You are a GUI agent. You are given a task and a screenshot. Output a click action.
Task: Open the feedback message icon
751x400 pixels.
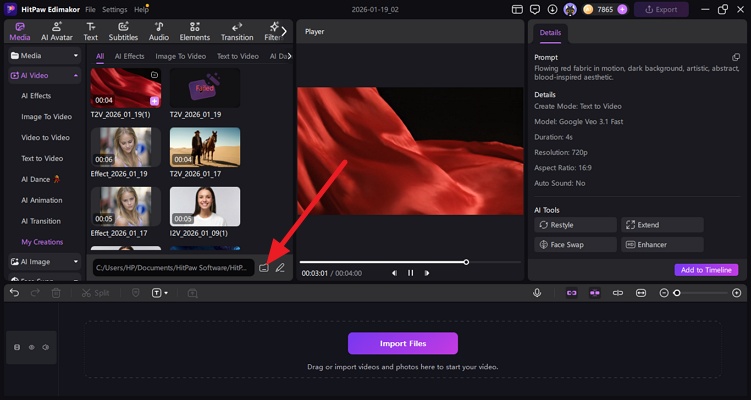coord(535,10)
